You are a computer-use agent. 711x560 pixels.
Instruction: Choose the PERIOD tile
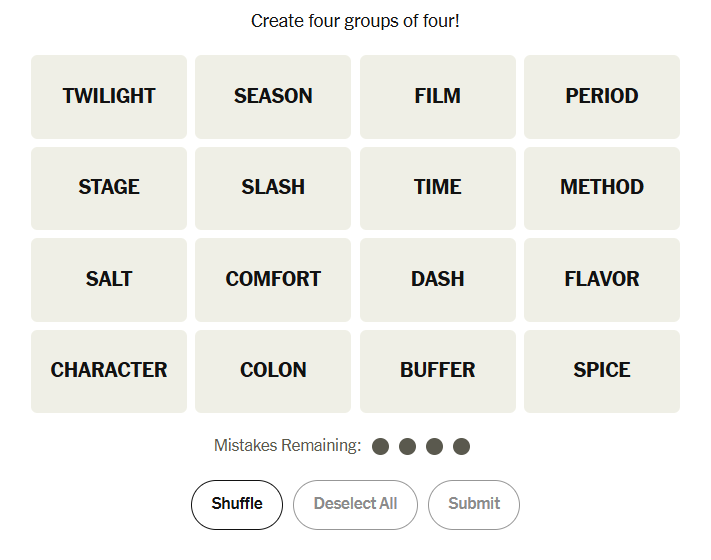[602, 97]
